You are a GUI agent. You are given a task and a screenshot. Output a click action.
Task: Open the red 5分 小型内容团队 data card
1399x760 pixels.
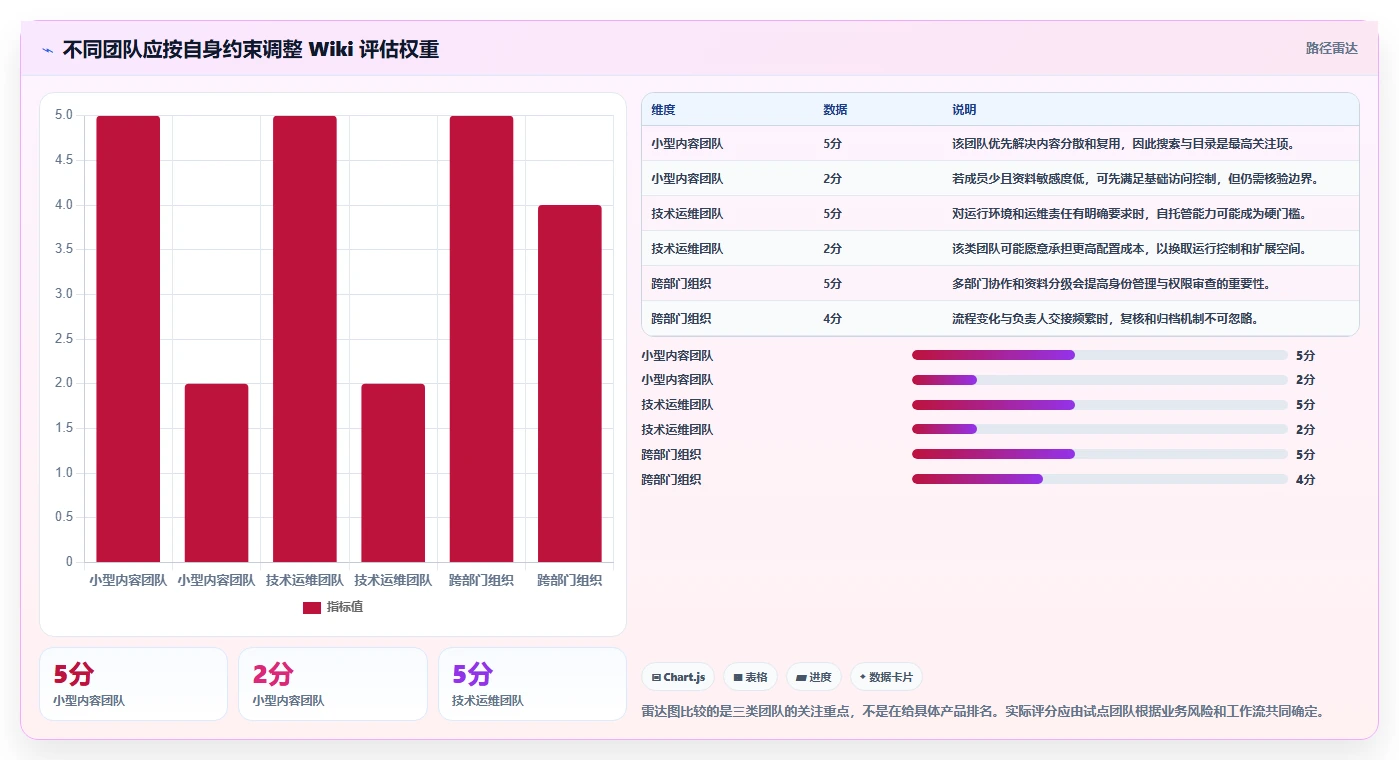pyautogui.click(x=133, y=684)
